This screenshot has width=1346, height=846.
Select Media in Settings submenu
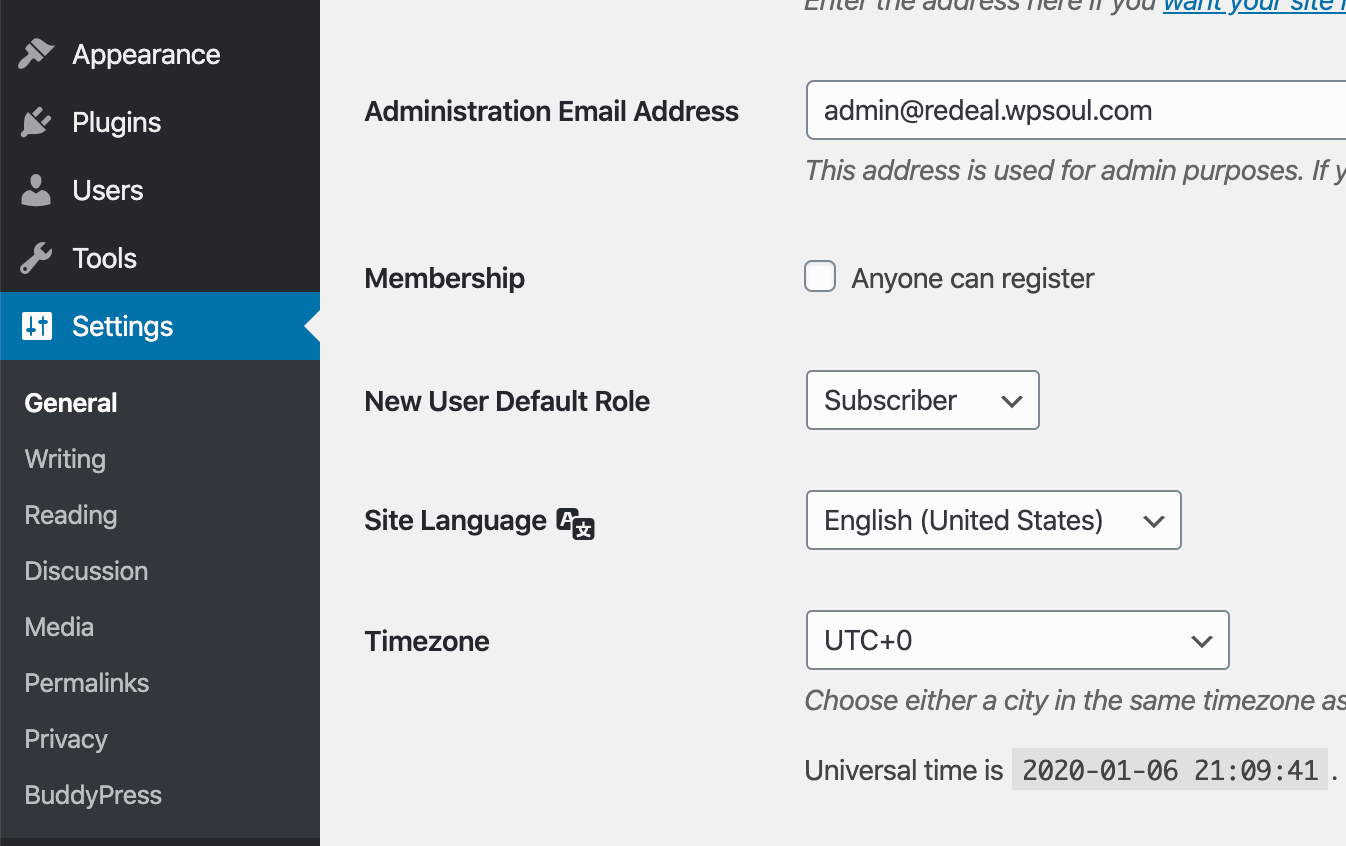pyautogui.click(x=59, y=627)
